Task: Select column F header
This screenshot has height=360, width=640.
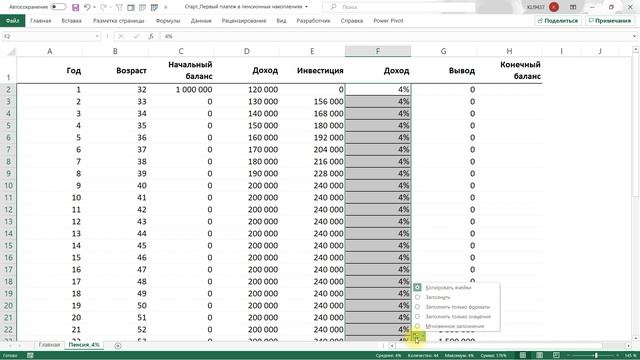Action: click(x=378, y=51)
